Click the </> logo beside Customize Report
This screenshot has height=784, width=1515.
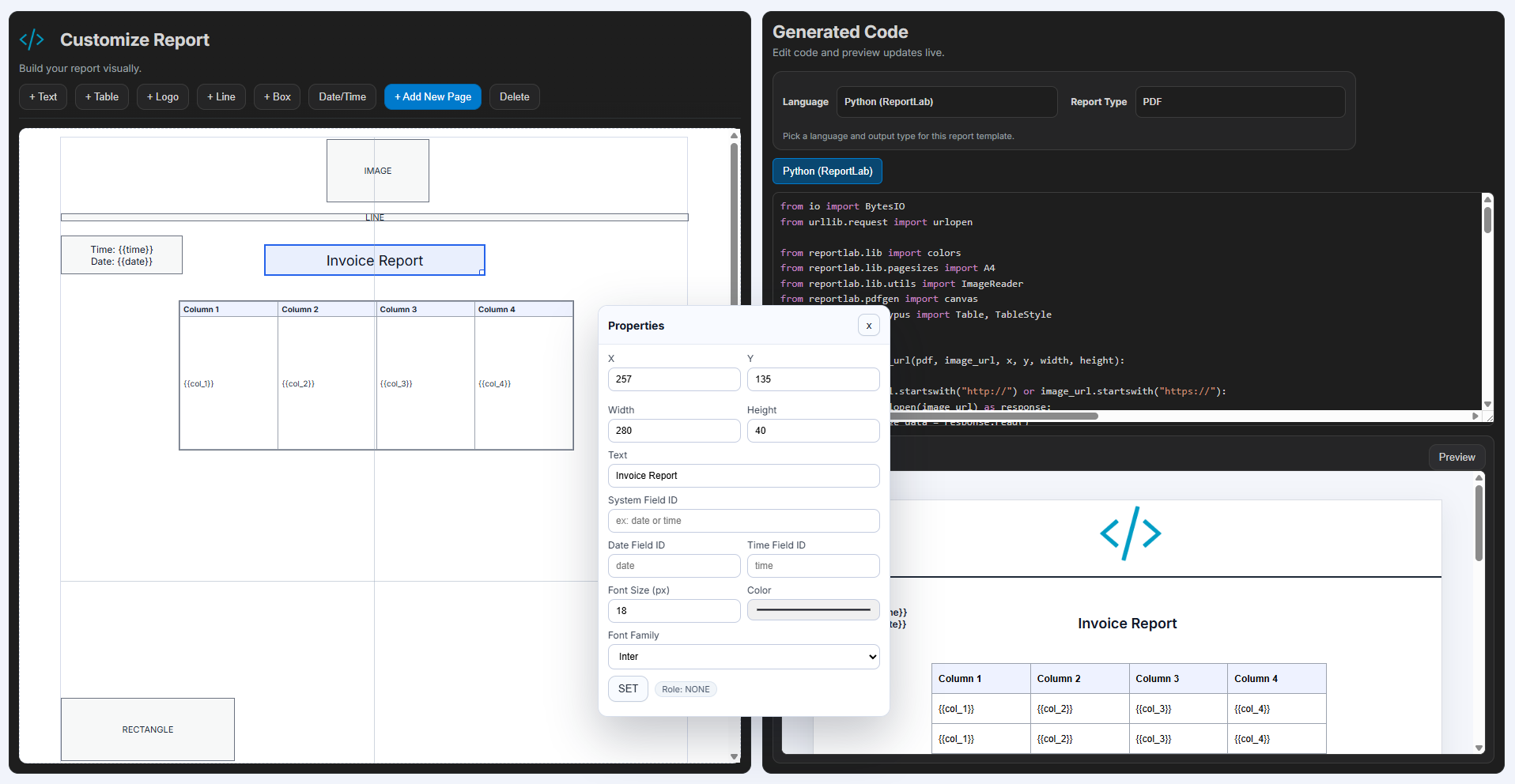pyautogui.click(x=32, y=38)
